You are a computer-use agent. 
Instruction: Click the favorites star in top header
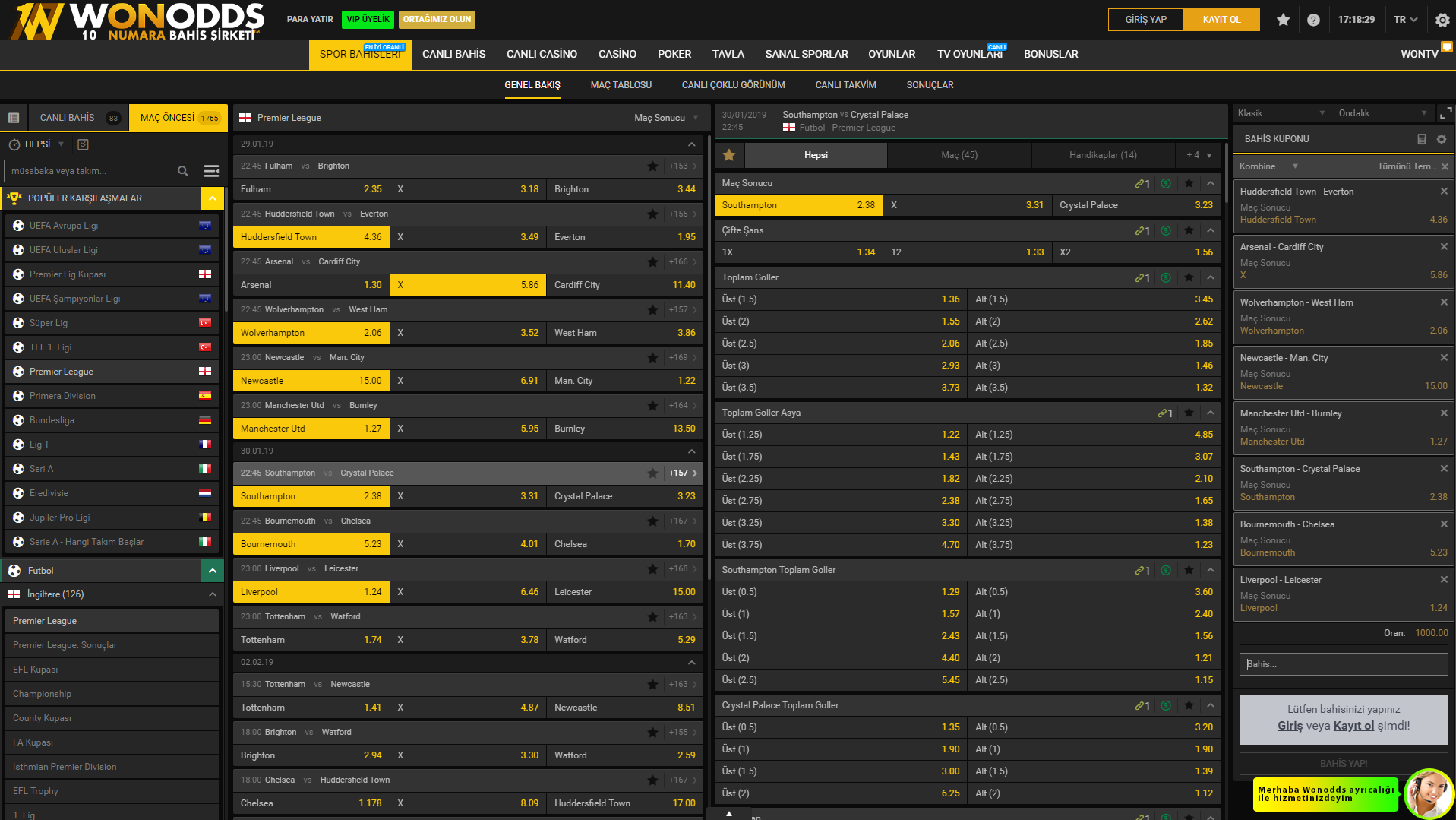(1283, 20)
